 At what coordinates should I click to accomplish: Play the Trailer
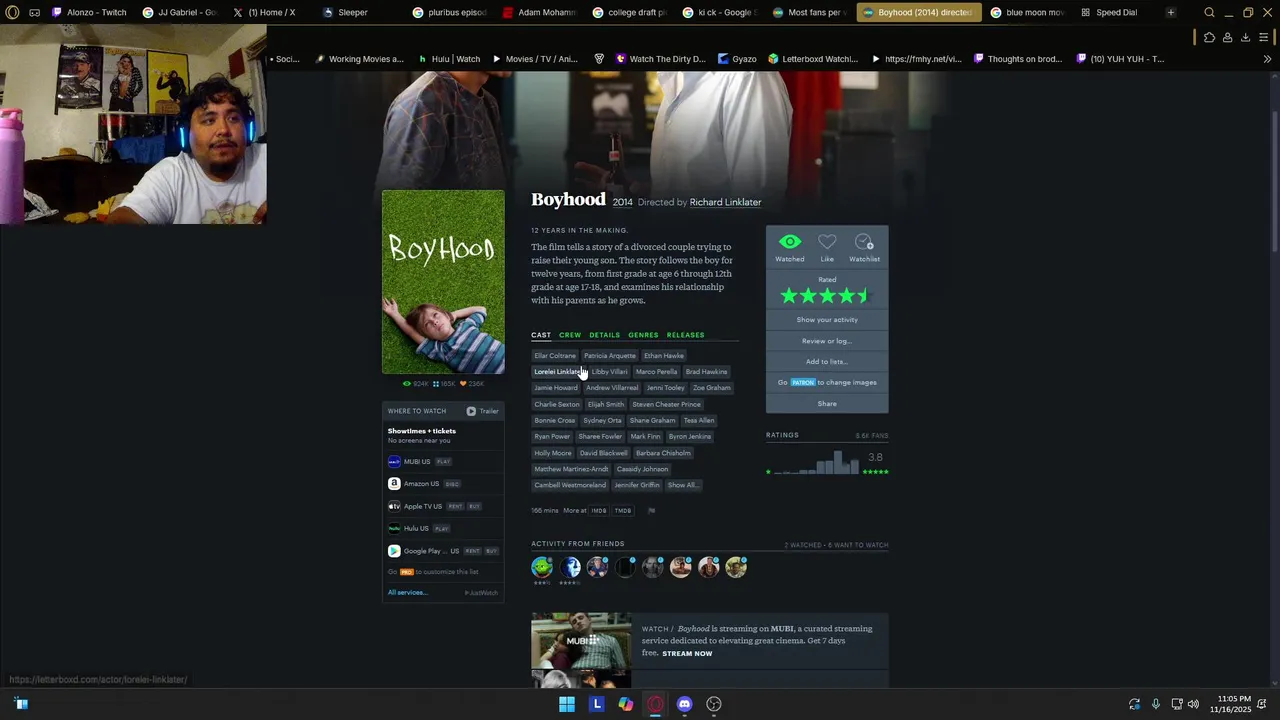tap(483, 411)
